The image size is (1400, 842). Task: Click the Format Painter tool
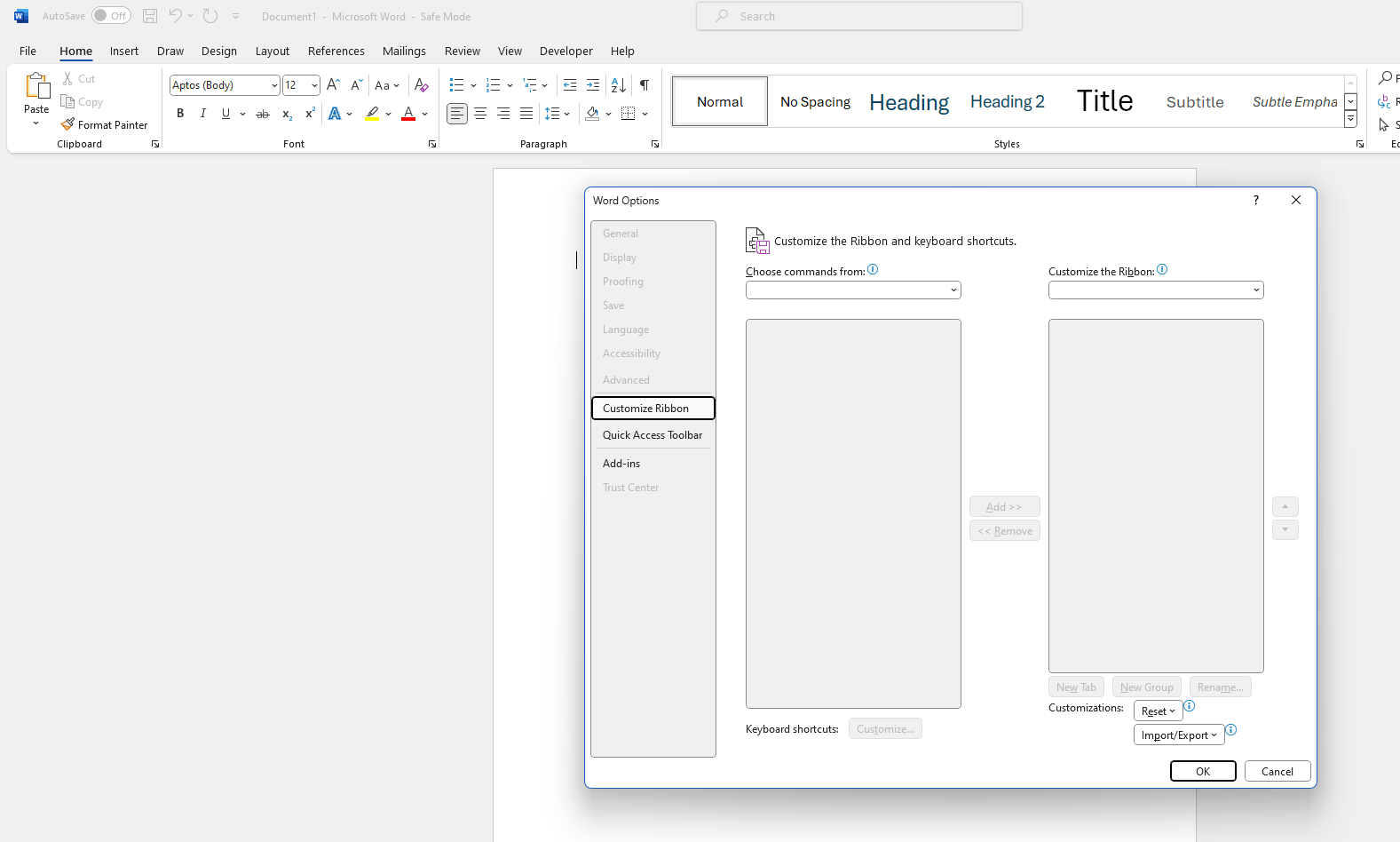[105, 125]
